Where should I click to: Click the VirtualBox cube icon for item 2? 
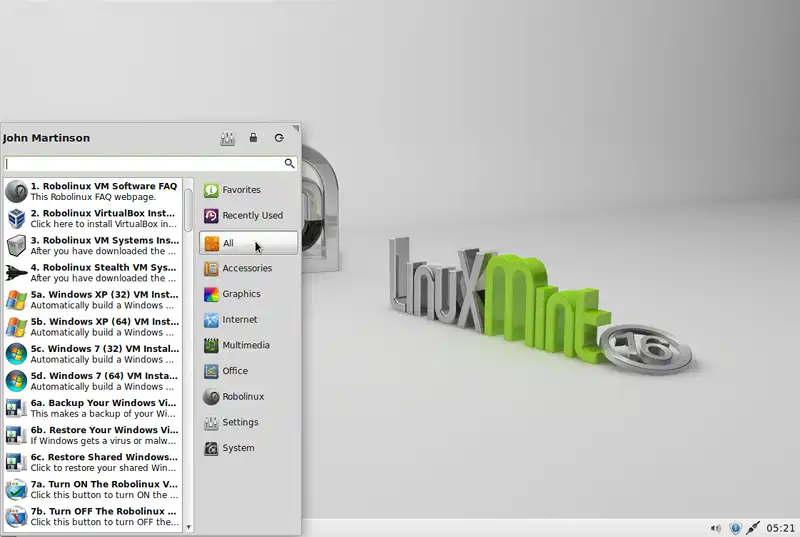pos(16,218)
